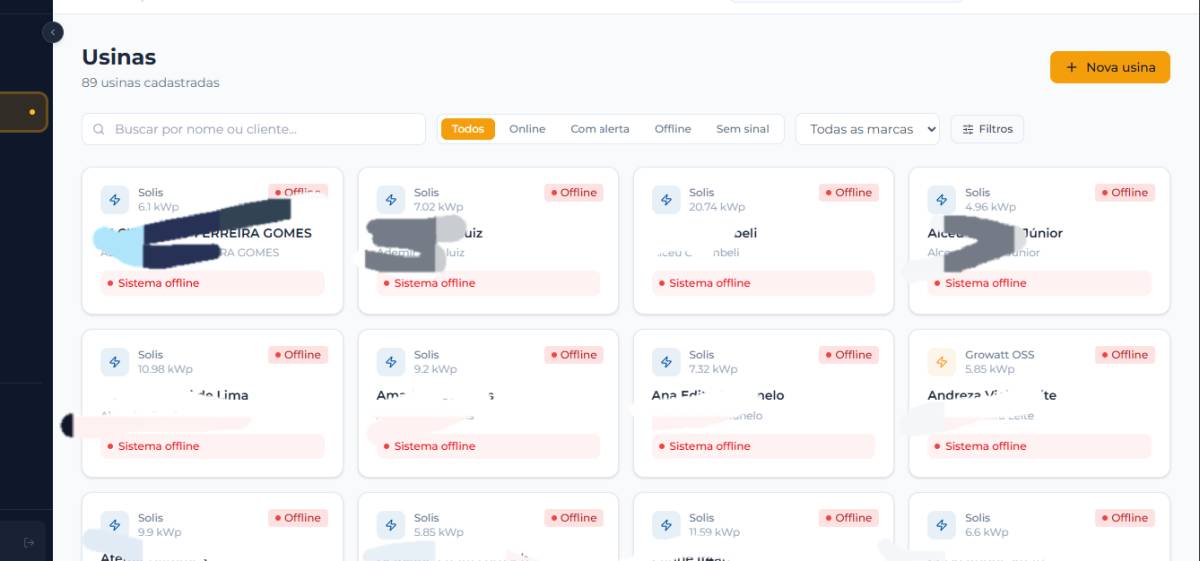Switch to the Offline filter tab
1200x561 pixels.
[x=673, y=129]
